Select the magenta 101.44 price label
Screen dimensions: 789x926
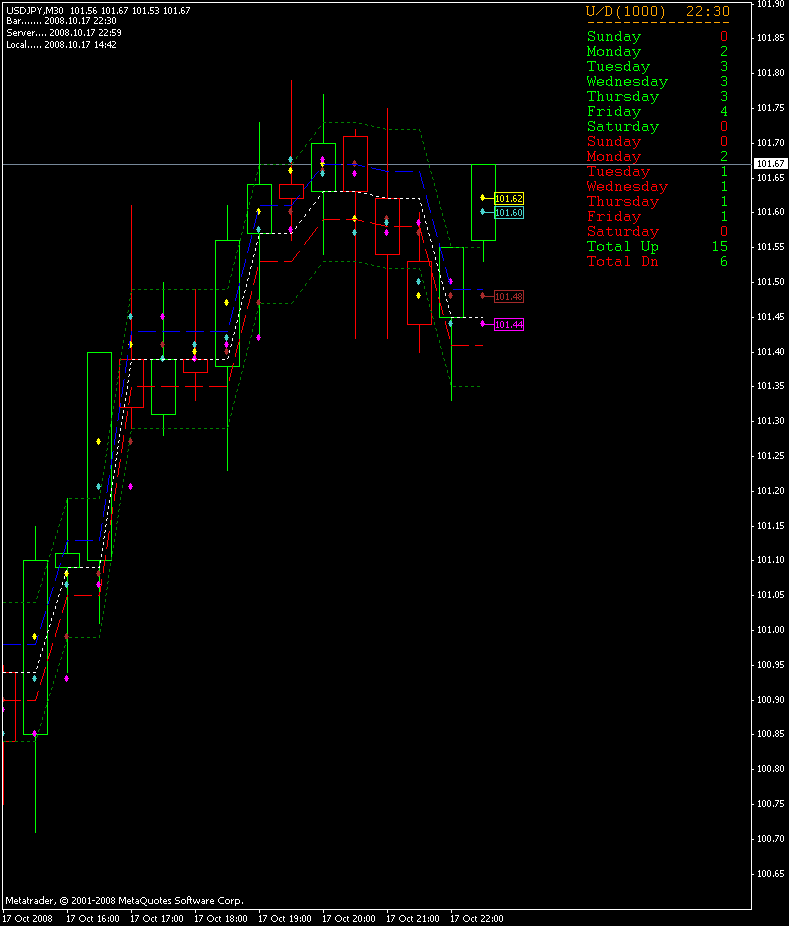pyautogui.click(x=508, y=324)
